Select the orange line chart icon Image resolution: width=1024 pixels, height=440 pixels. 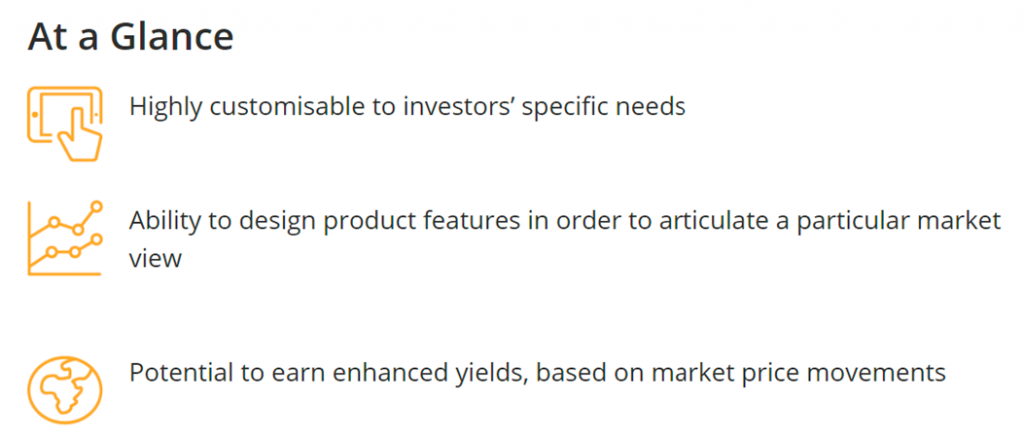[65, 238]
